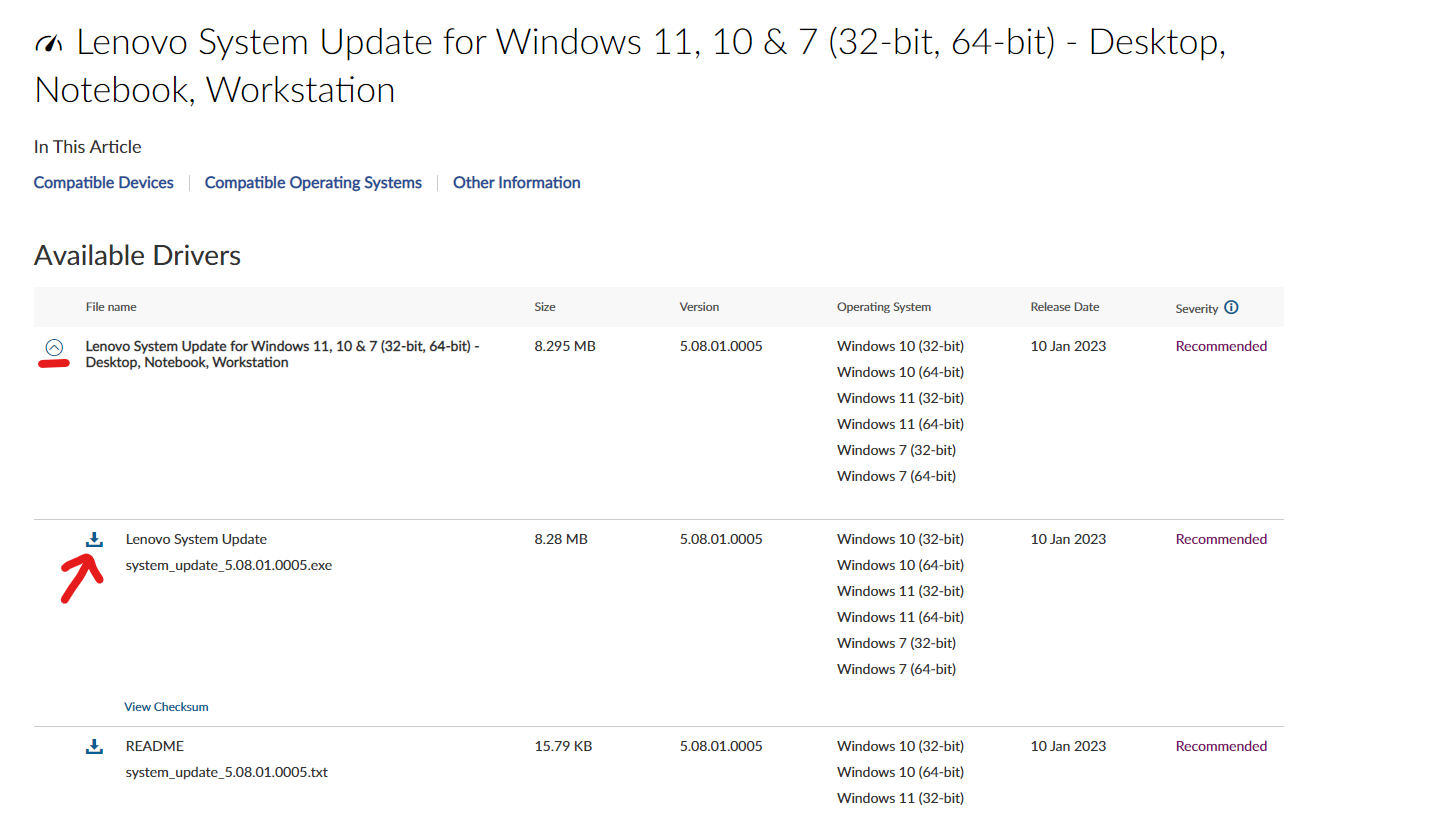Download the system_update_5.08.01.0005.exe file
The height and width of the screenshot is (814, 1438).
tap(94, 540)
